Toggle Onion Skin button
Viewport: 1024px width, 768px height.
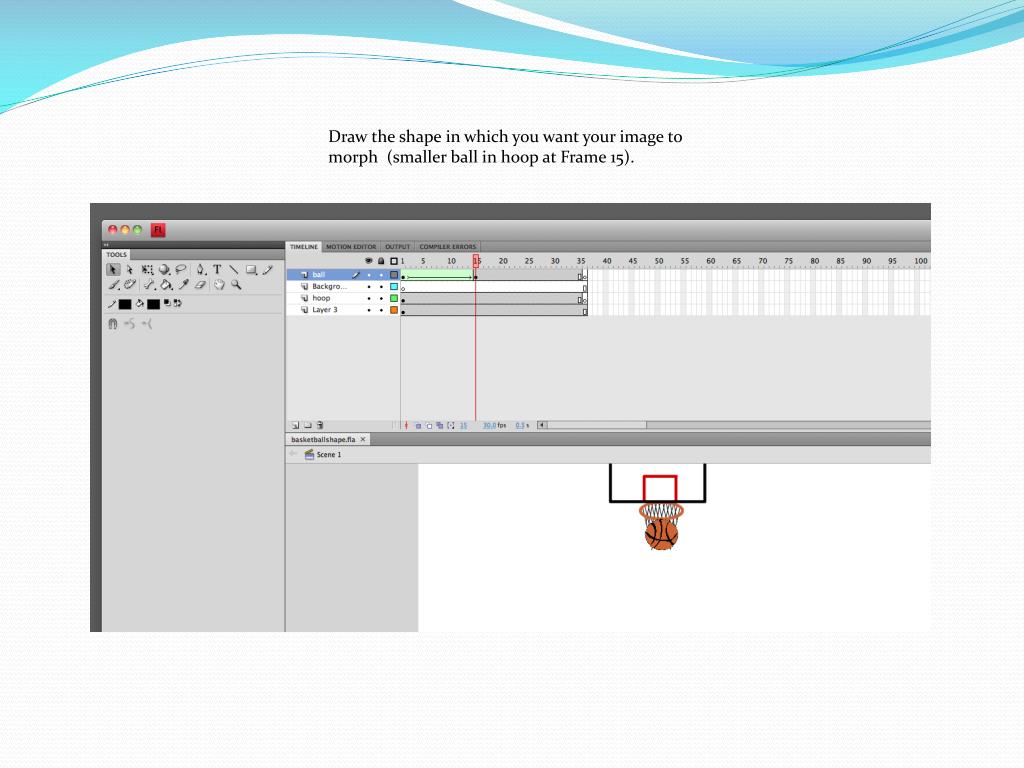[x=419, y=426]
